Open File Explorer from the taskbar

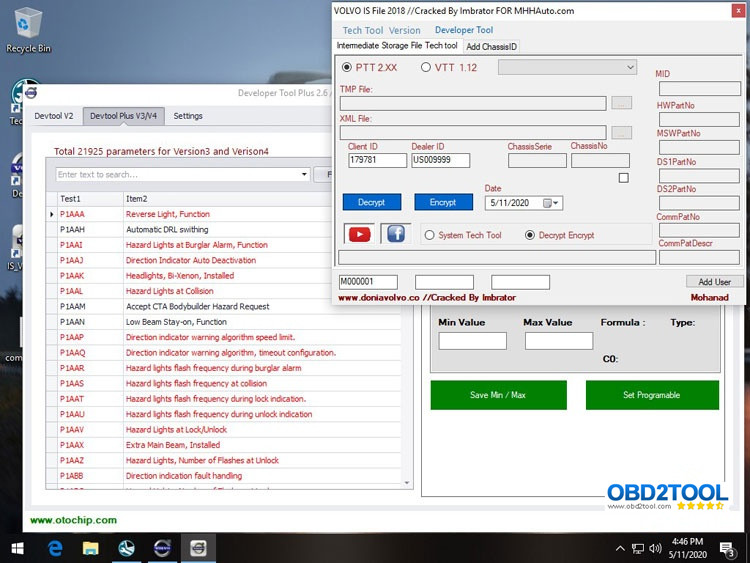[x=90, y=548]
